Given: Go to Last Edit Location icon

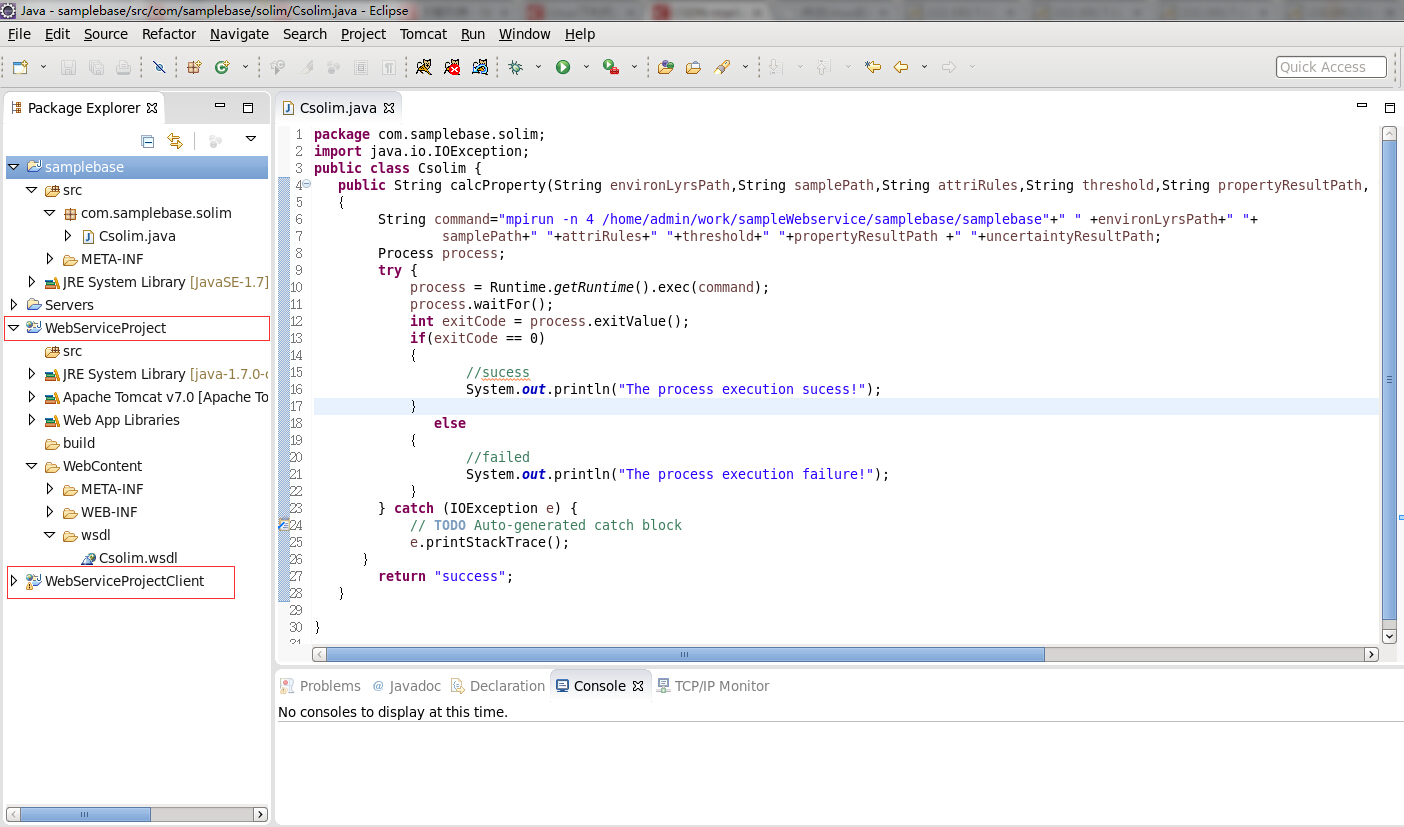Looking at the screenshot, I should tap(873, 67).
